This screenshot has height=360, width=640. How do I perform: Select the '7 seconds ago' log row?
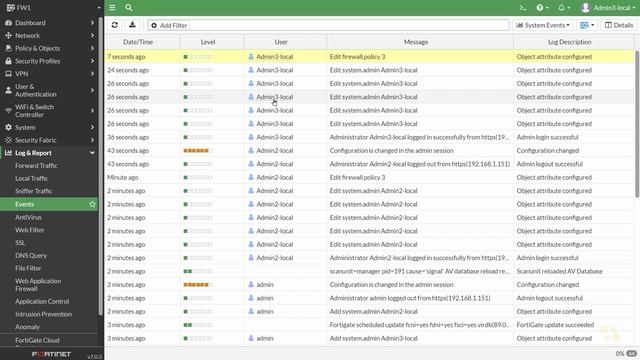click(x=369, y=57)
